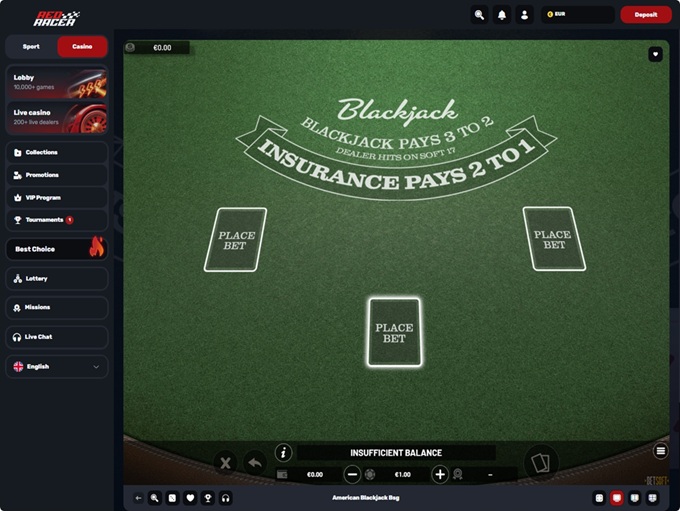Click the random game dice icon
This screenshot has width=680, height=511.
pyautogui.click(x=172, y=498)
